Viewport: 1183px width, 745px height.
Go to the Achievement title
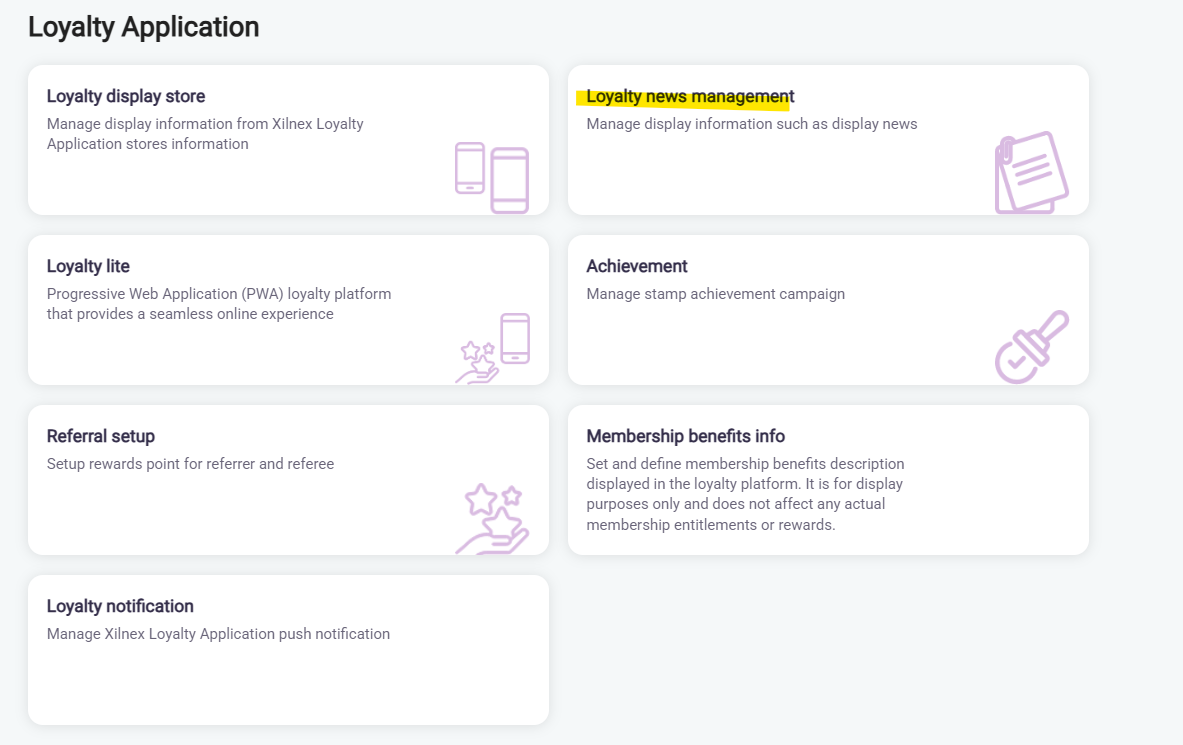coord(637,267)
